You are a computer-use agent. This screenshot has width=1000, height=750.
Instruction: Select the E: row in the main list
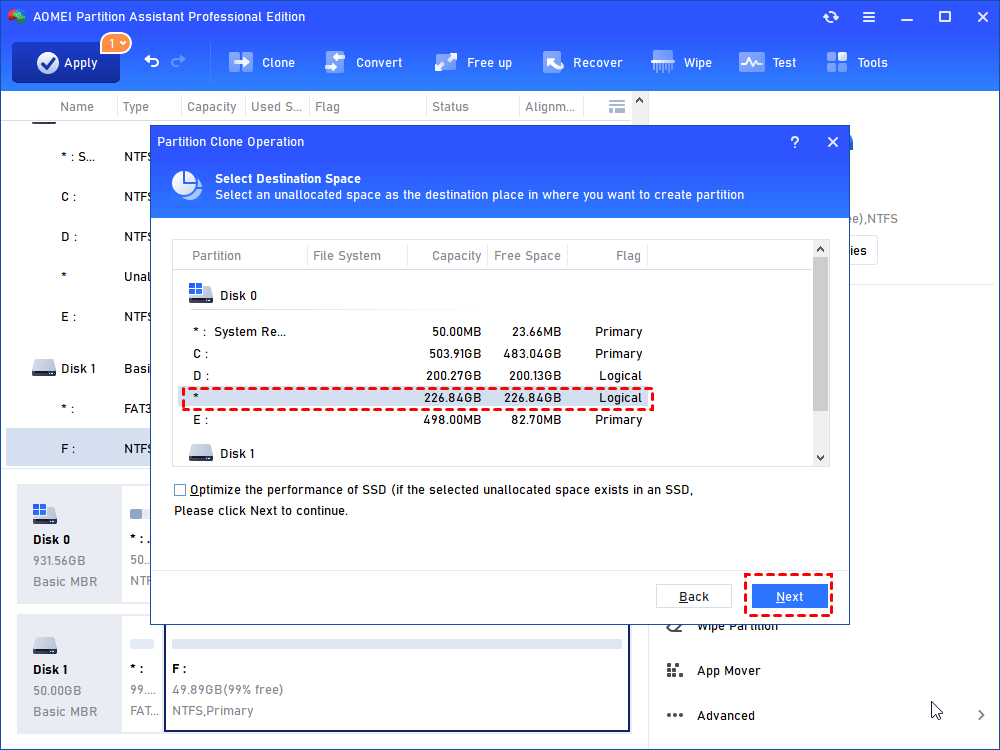point(78,317)
